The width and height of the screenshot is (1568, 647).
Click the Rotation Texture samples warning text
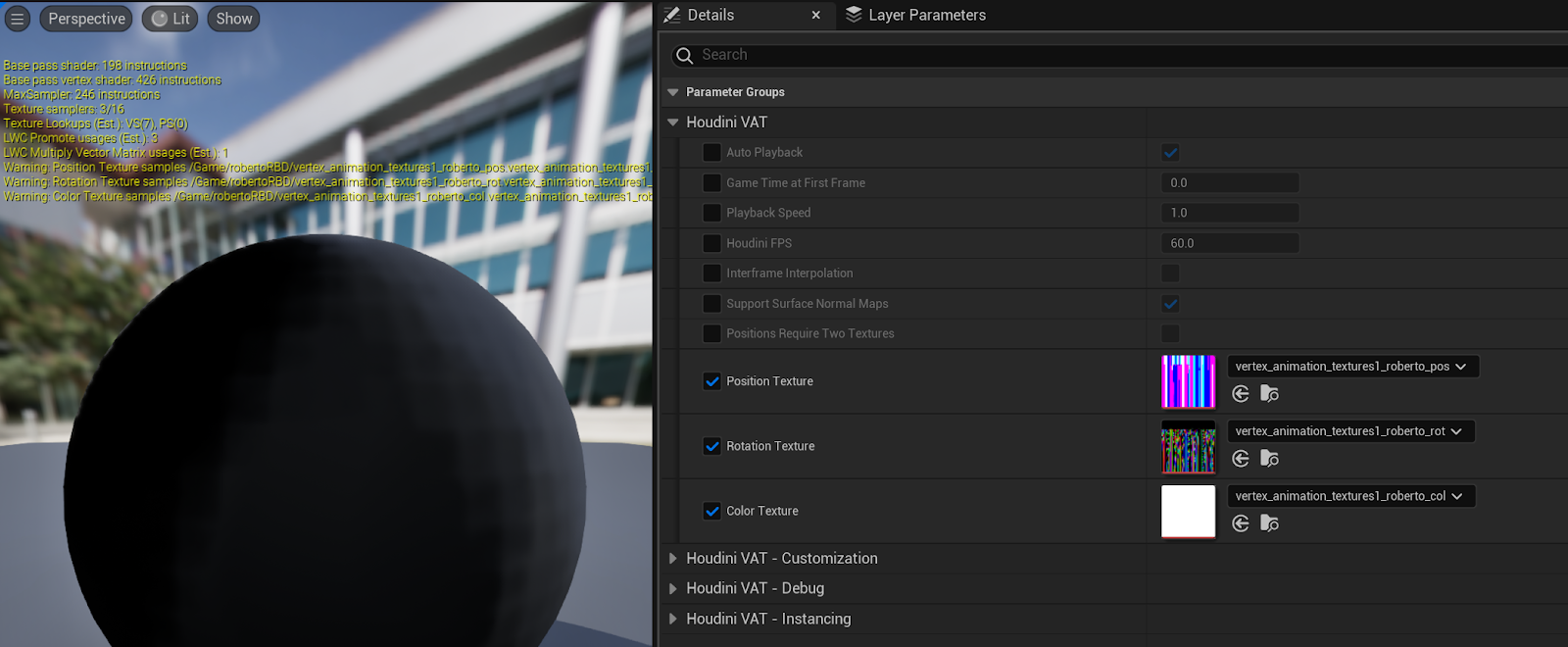click(x=326, y=182)
